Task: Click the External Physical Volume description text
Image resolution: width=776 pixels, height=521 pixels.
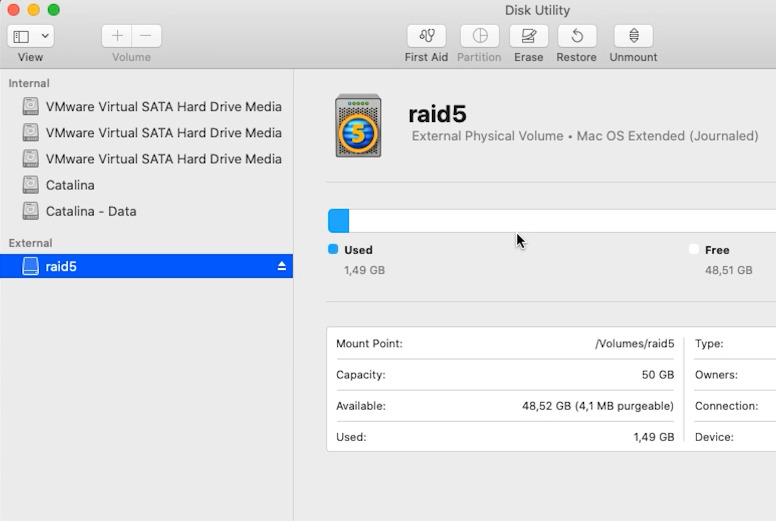Action: [x=487, y=136]
